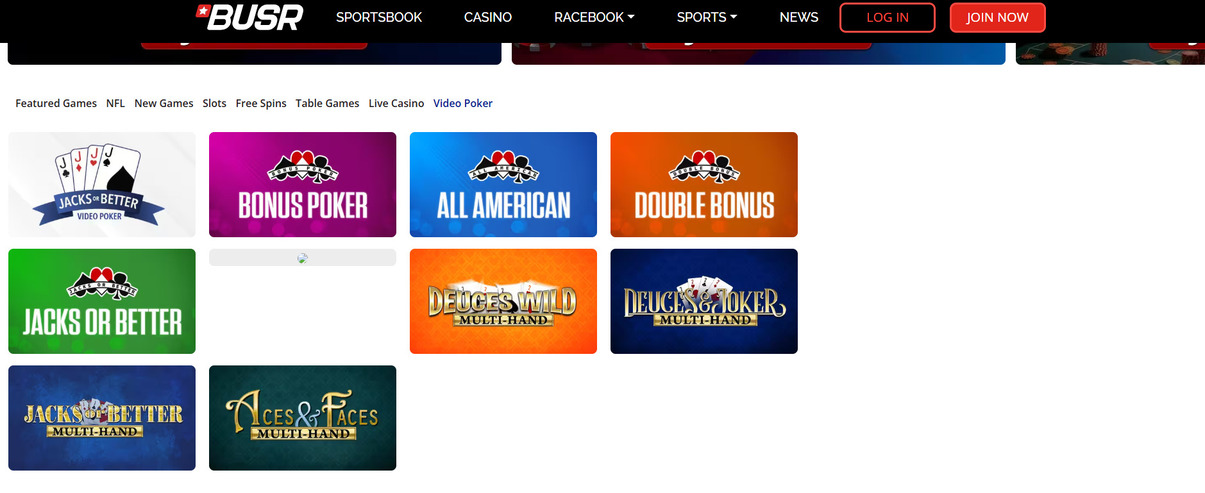Select the Video Poker tab
The height and width of the screenshot is (493, 1205).
point(463,103)
